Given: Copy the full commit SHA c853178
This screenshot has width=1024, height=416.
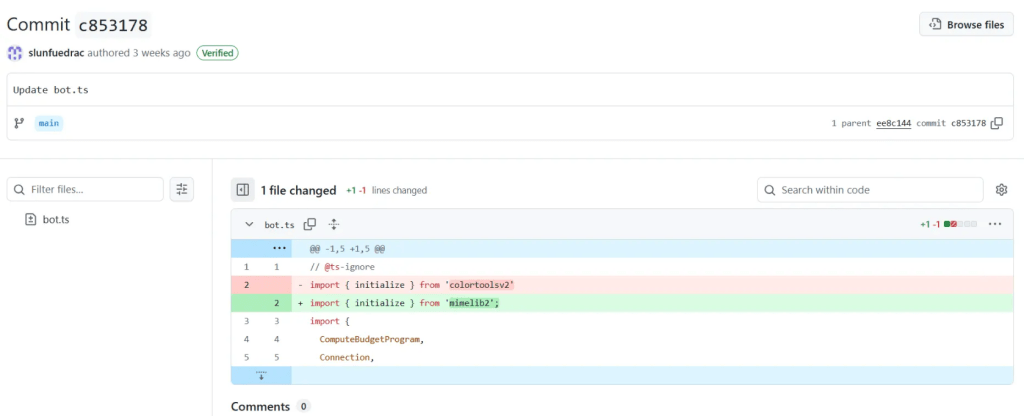Looking at the screenshot, I should 997,124.
